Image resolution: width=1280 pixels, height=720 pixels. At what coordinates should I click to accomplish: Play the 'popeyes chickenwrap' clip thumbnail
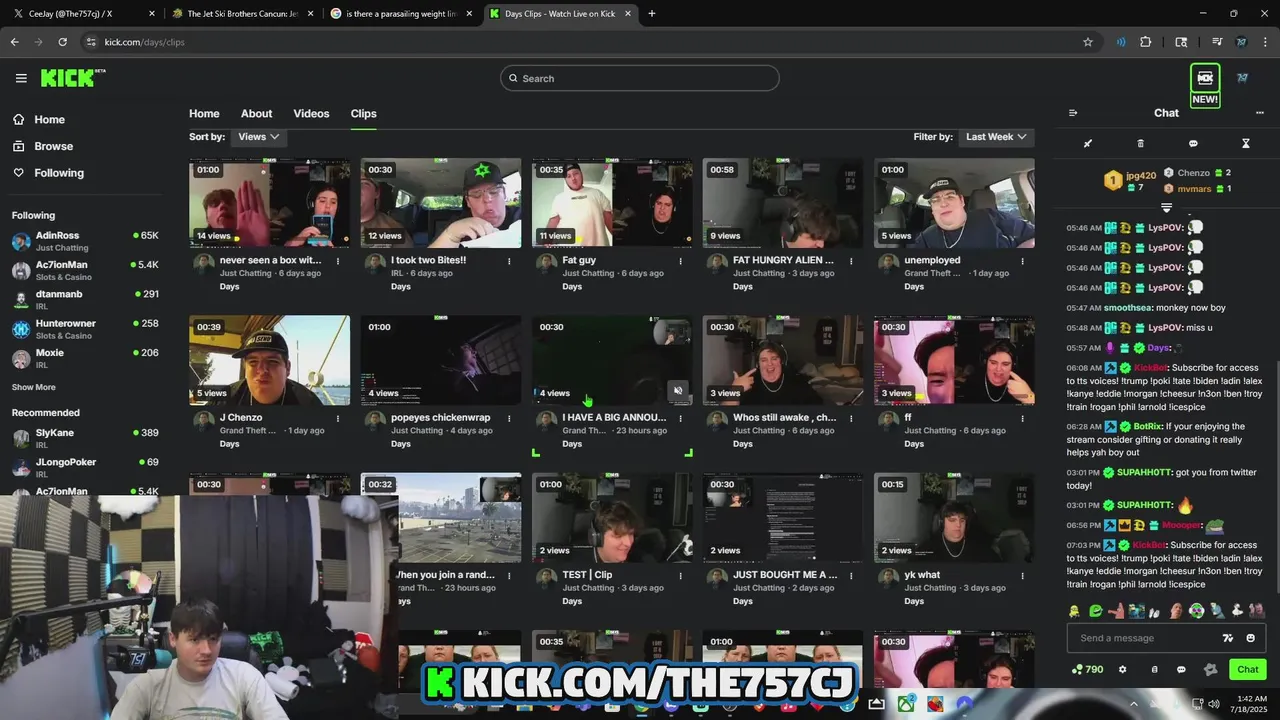(x=440, y=360)
